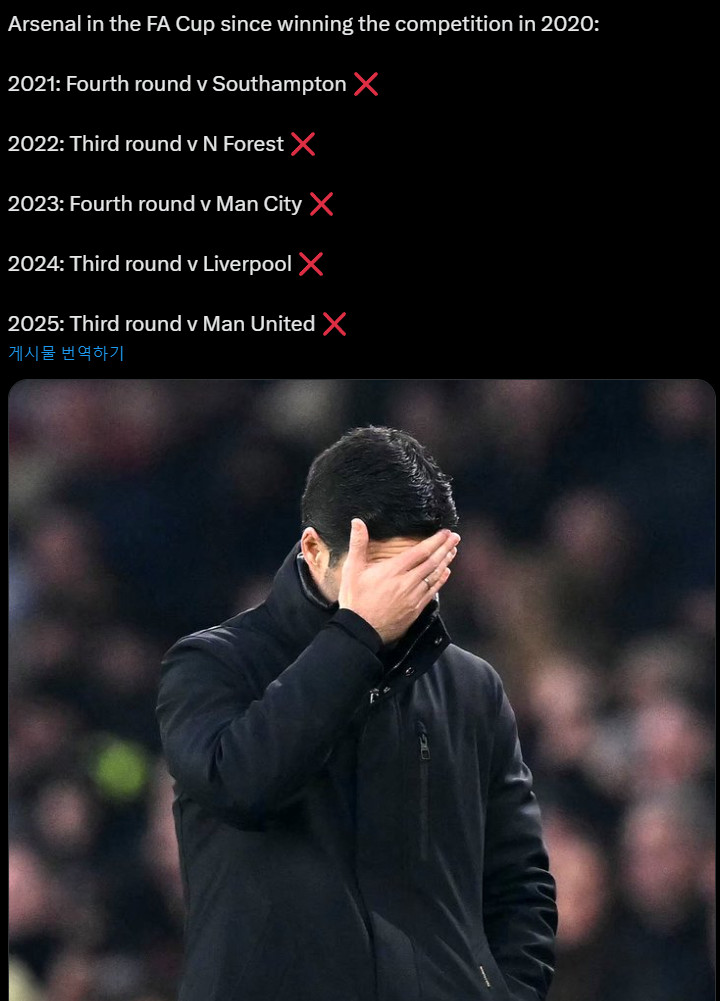The height and width of the screenshot is (1001, 720).
Task: Click the word Southampton in the post
Action: tap(279, 84)
